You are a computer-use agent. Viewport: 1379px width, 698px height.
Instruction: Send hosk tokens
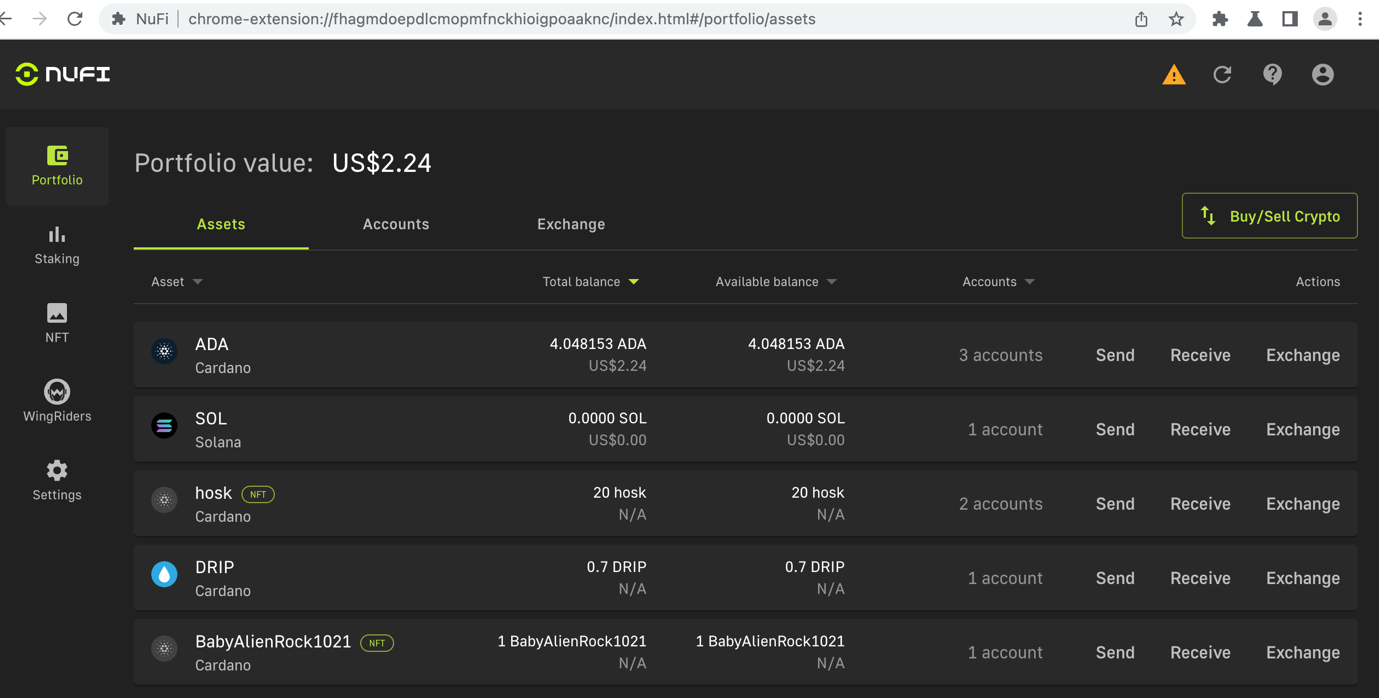click(x=1115, y=504)
